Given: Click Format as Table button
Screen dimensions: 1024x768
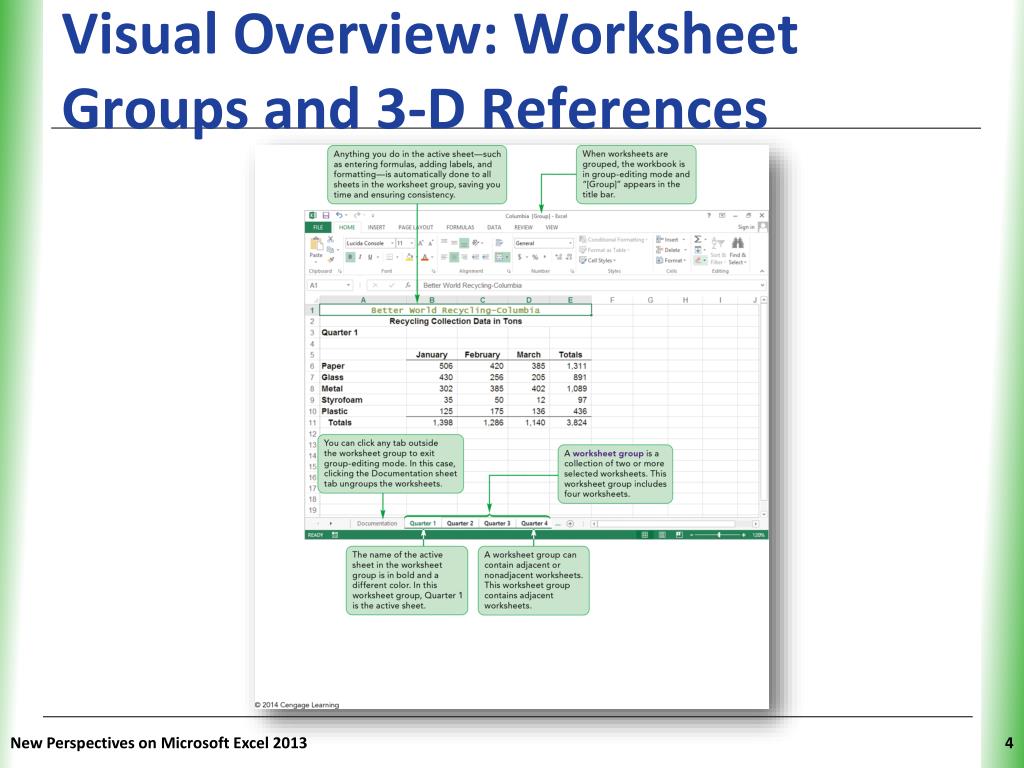Looking at the screenshot, I should pyautogui.click(x=605, y=249).
